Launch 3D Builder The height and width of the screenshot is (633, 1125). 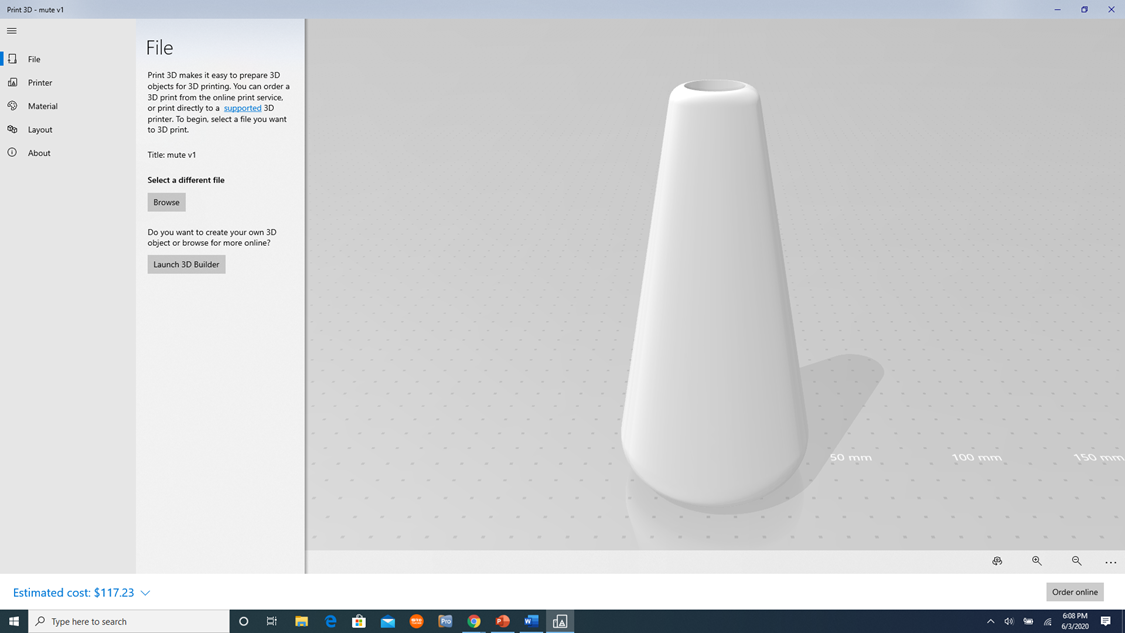click(186, 264)
